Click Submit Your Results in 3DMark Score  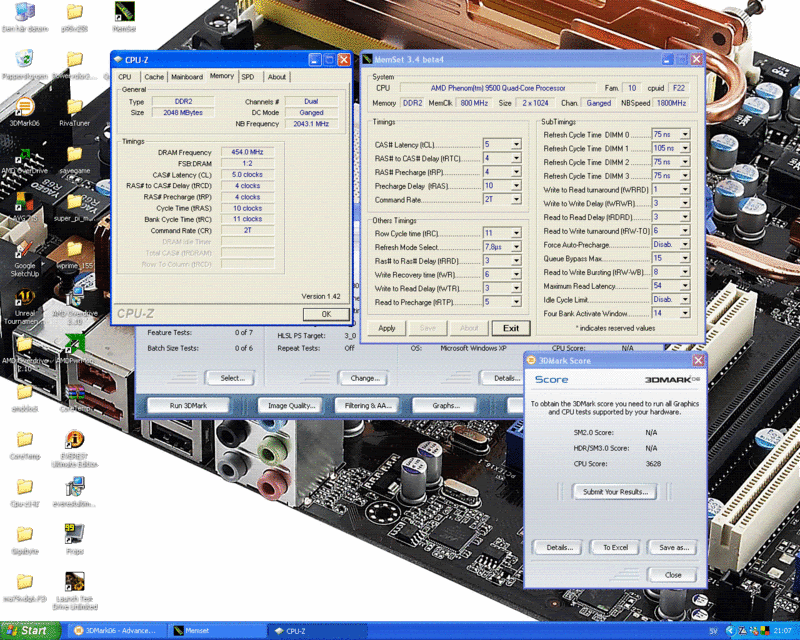click(x=615, y=492)
